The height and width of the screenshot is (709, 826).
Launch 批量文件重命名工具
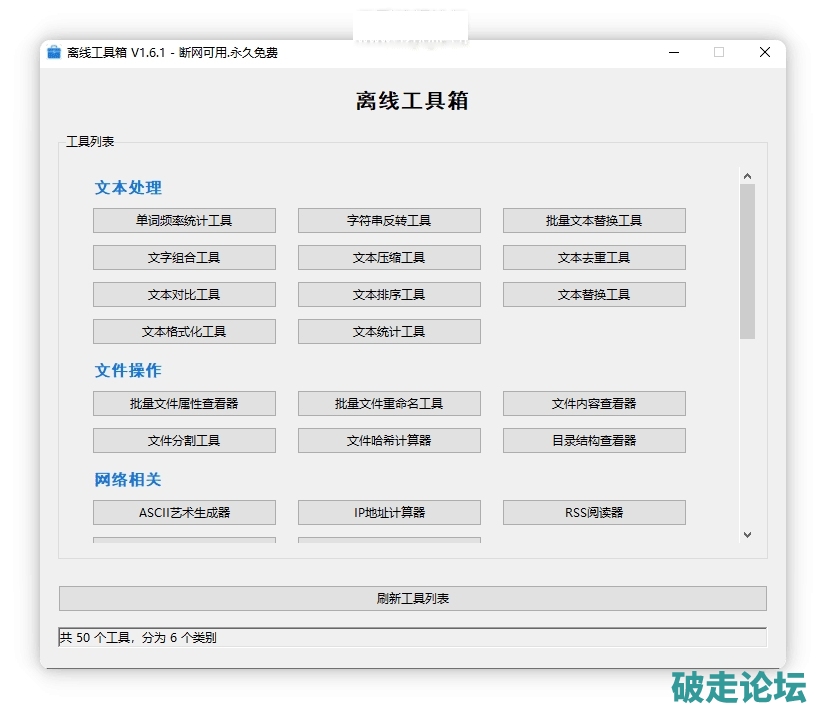point(389,404)
